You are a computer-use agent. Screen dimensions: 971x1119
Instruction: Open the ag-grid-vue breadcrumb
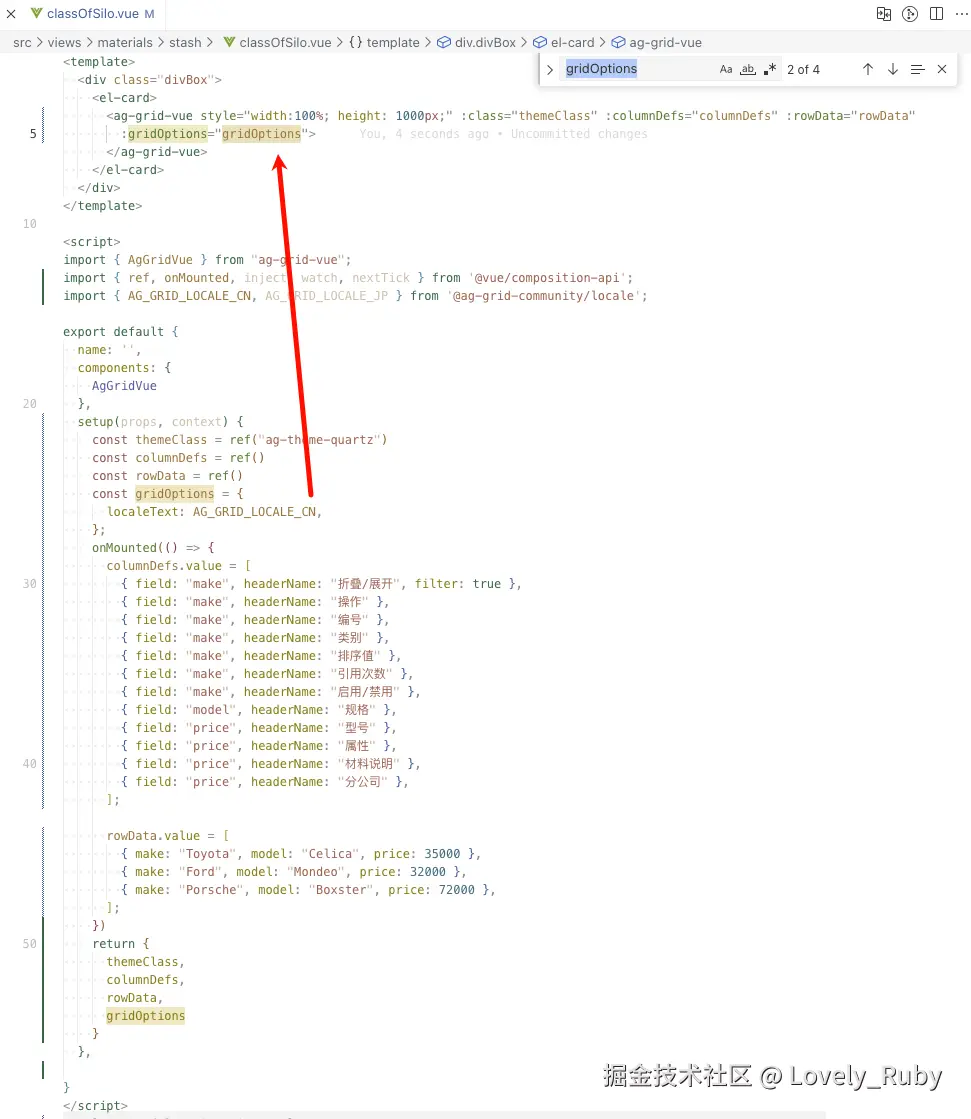(x=665, y=43)
